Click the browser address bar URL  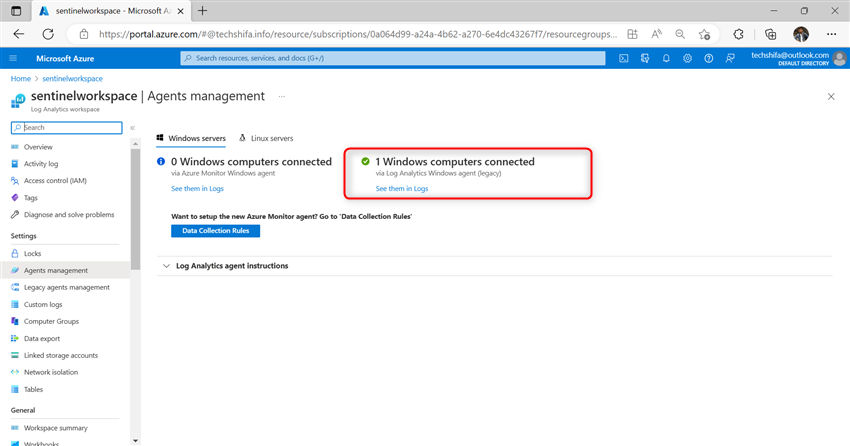click(x=358, y=34)
